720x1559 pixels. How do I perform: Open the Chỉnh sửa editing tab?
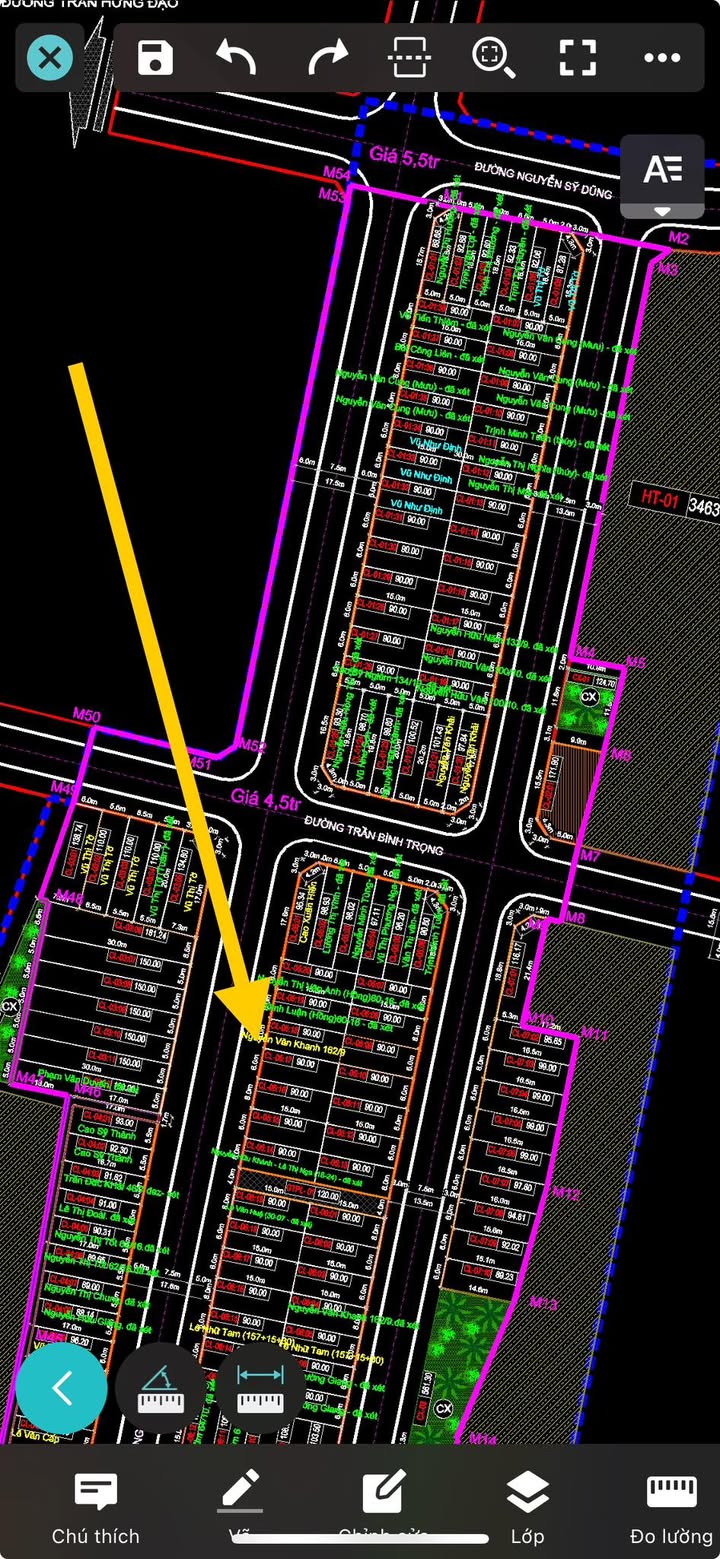(x=383, y=1509)
